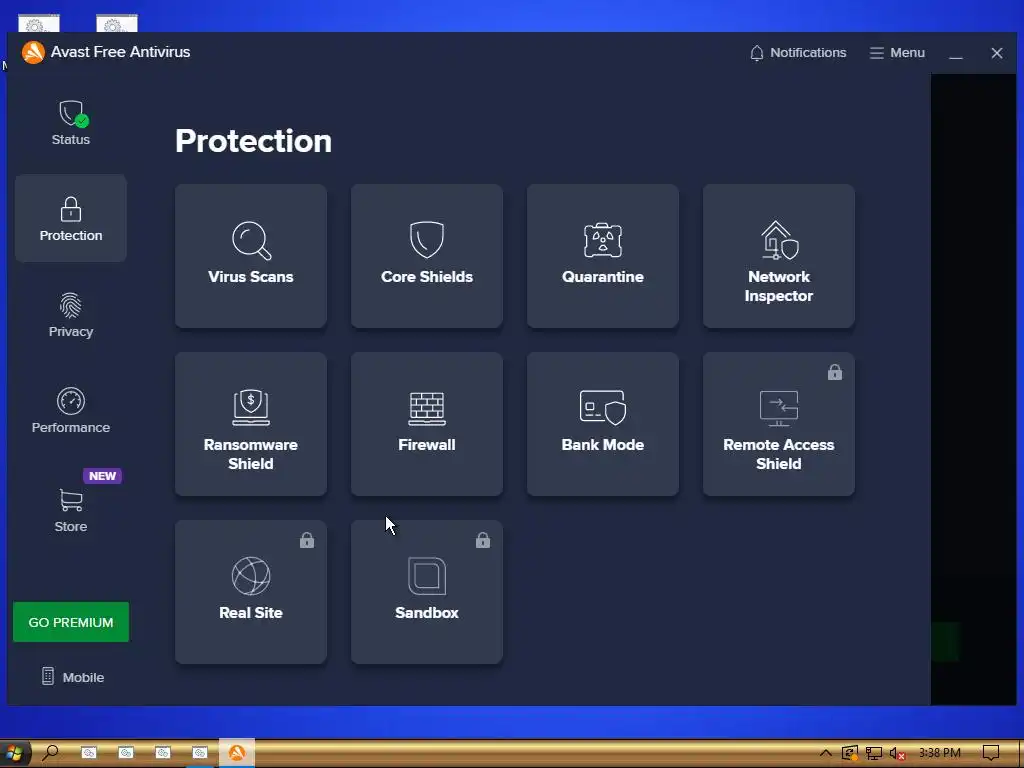Open the Remote Access Shield tile
This screenshot has width=1024, height=768.
click(x=778, y=424)
